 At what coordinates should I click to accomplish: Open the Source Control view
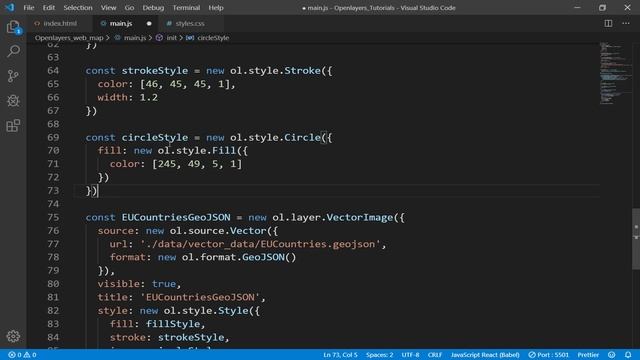pyautogui.click(x=13, y=76)
